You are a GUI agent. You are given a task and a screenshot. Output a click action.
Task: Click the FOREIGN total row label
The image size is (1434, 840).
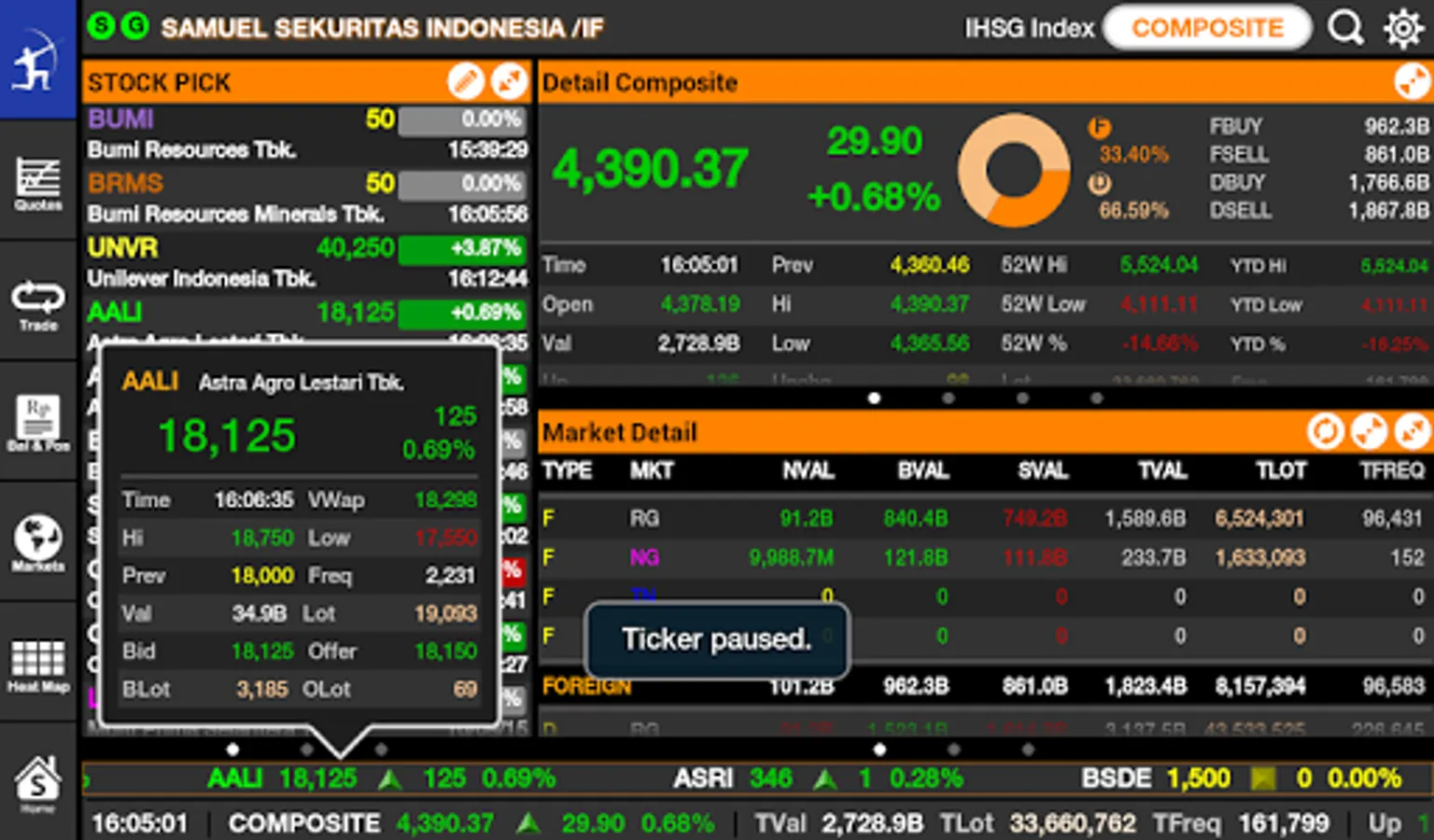[x=586, y=687]
